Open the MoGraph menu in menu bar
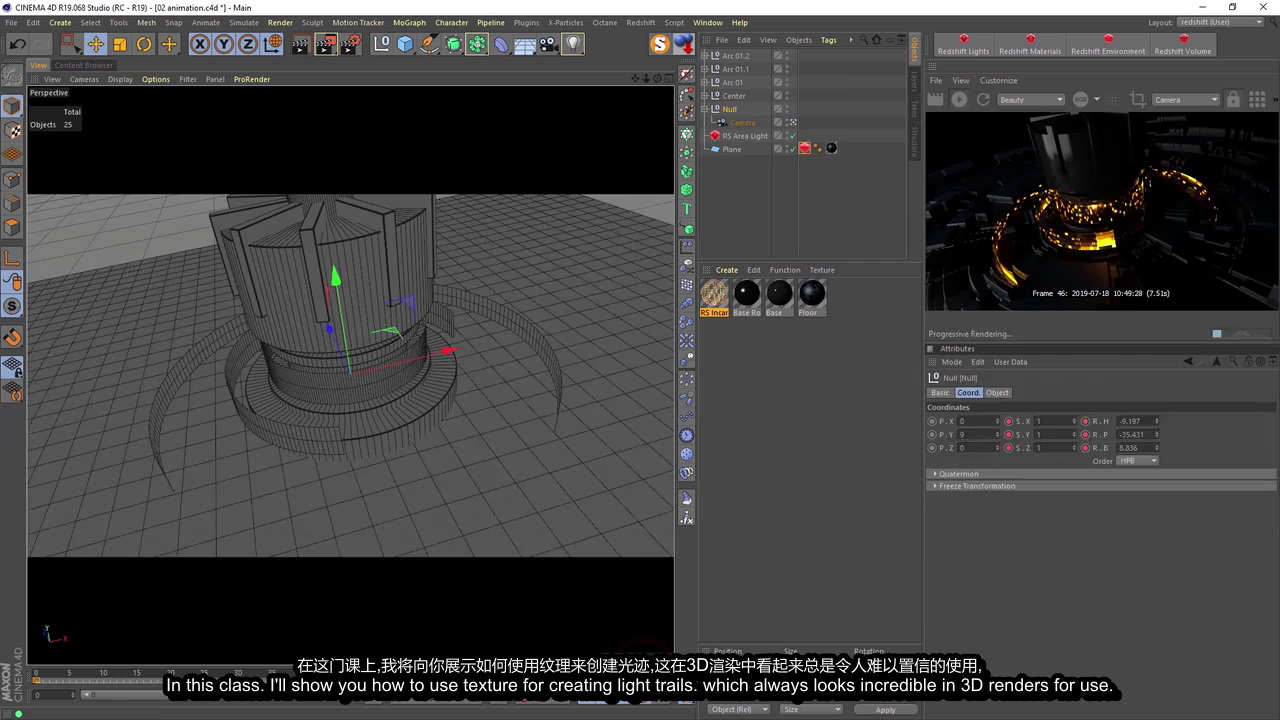1280x720 pixels. (409, 22)
